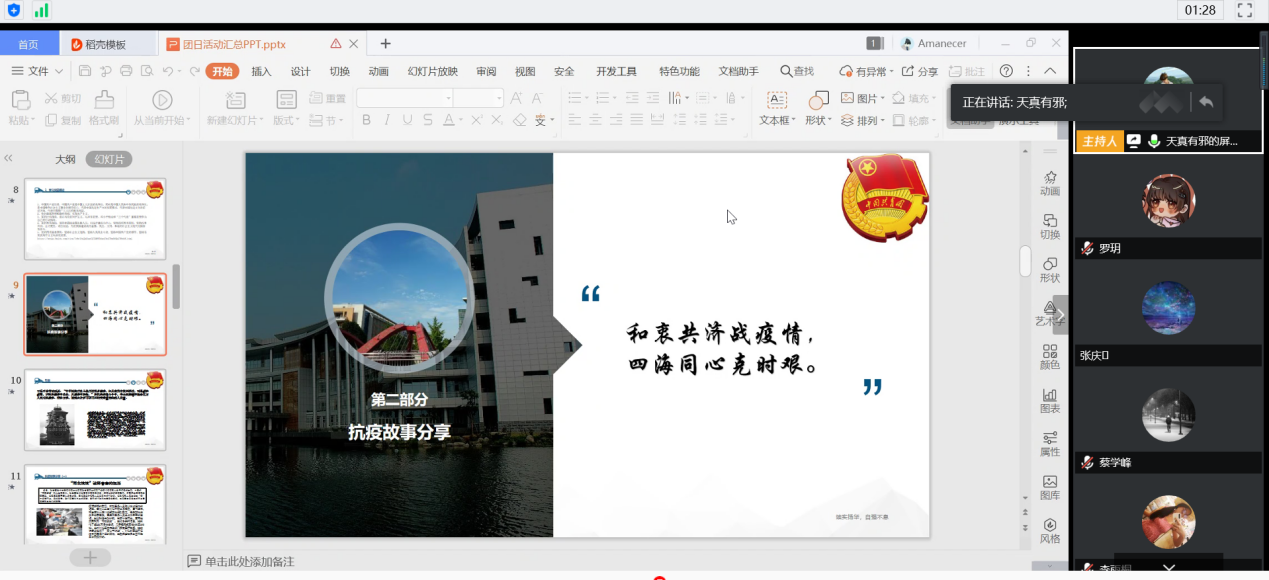Open the 版式 layout dropdown
The width and height of the screenshot is (1269, 580).
[286, 120]
